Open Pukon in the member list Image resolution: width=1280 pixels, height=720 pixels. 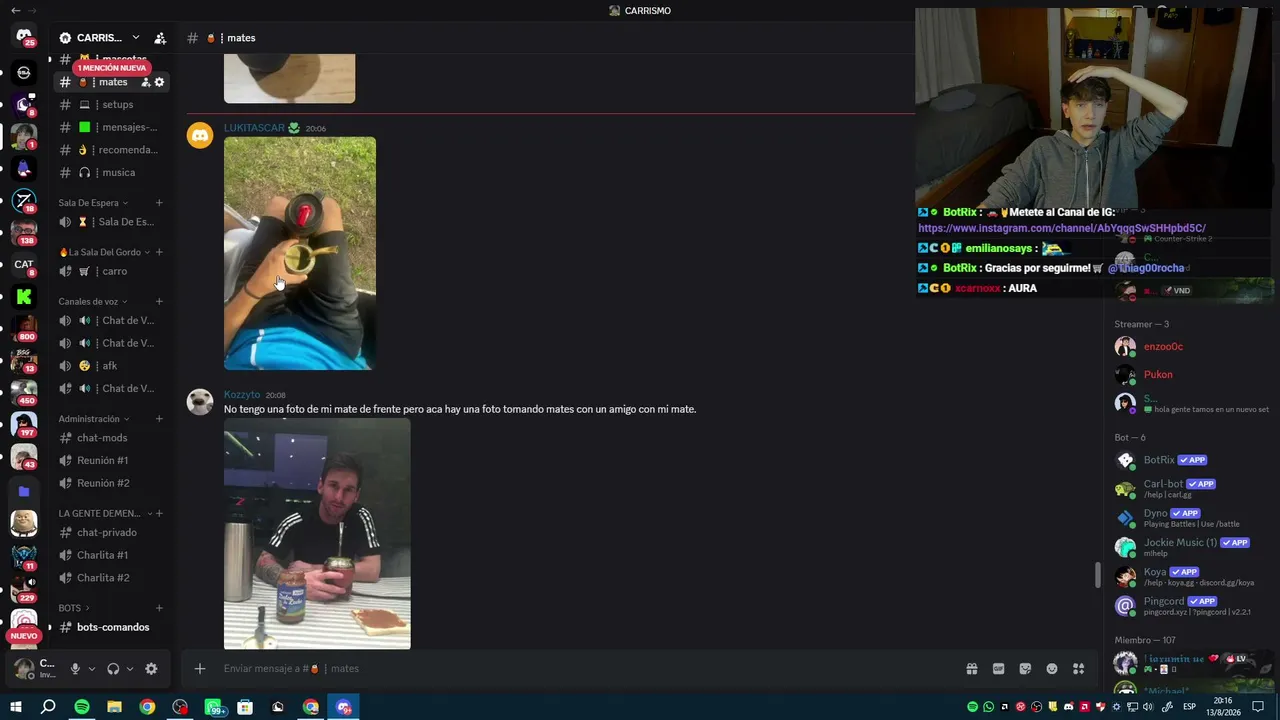point(1158,375)
